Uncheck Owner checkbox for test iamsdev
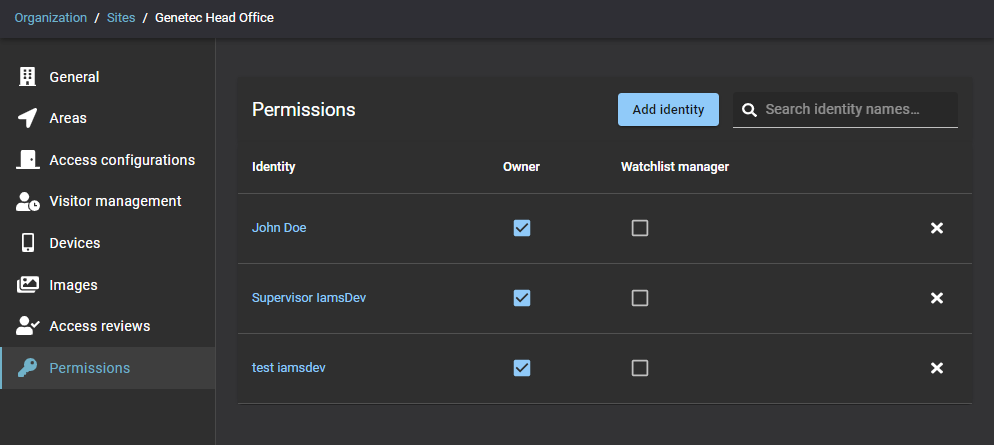 point(521,368)
